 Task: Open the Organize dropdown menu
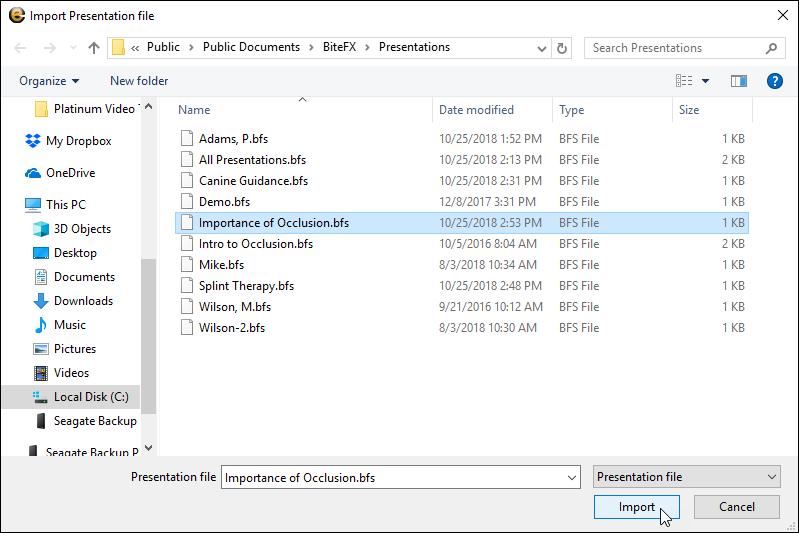pos(48,81)
